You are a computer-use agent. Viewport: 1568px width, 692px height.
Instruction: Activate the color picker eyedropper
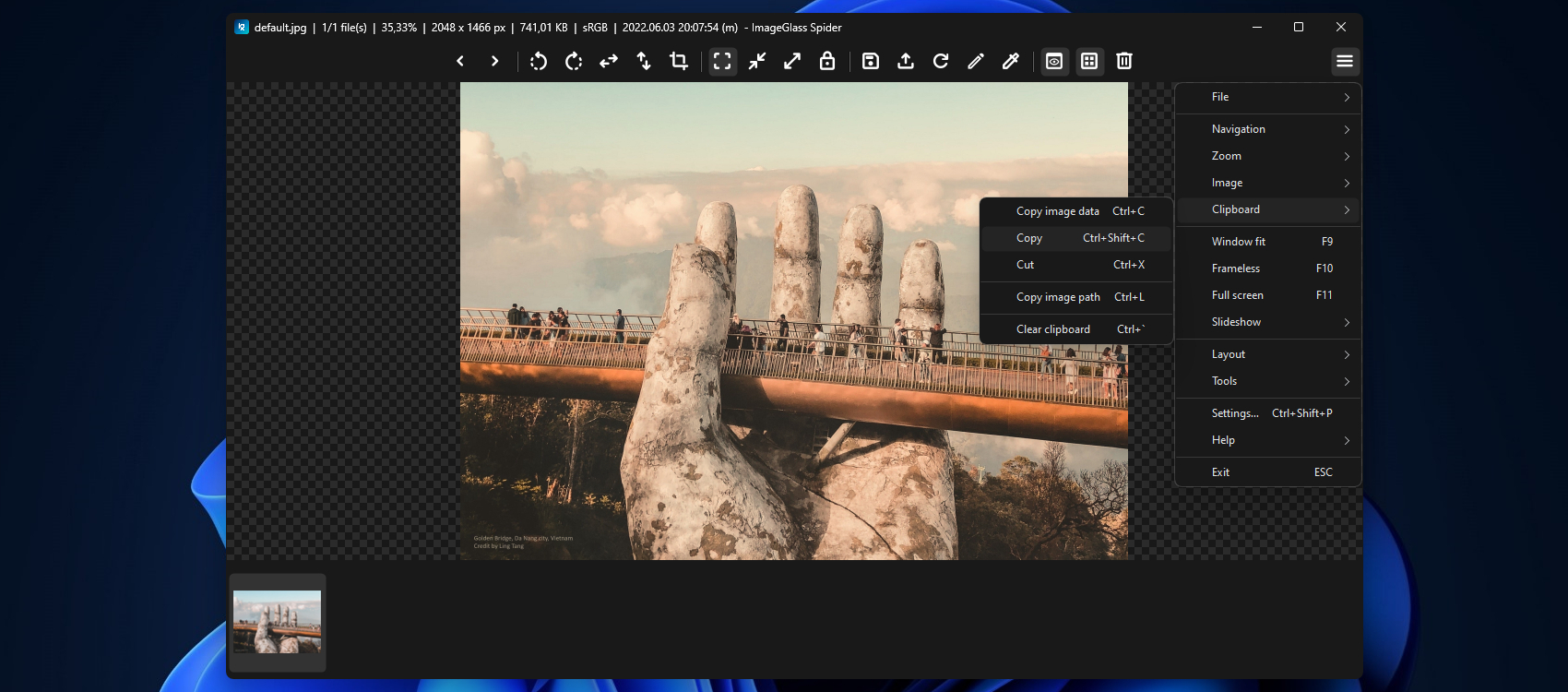point(1011,61)
